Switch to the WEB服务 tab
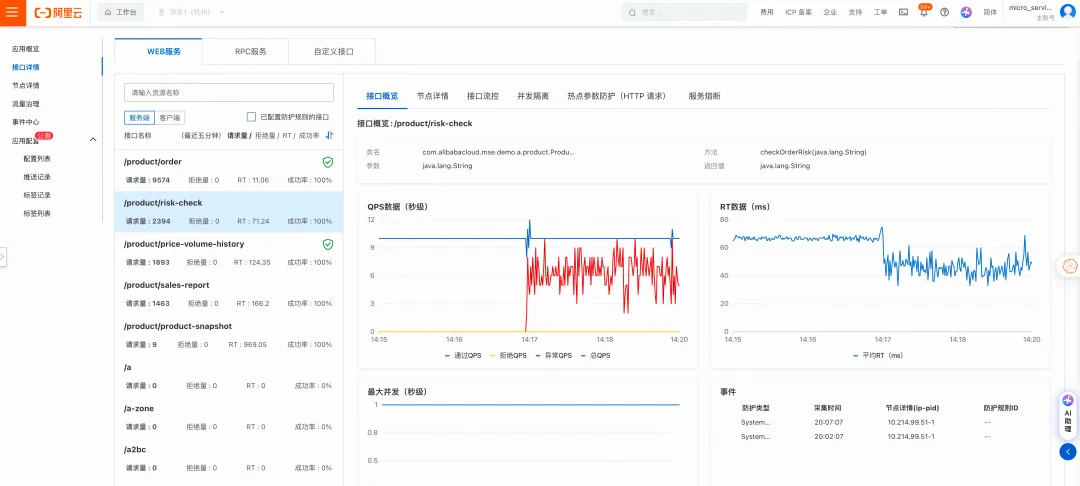Image resolution: width=1080 pixels, height=486 pixels. [x=158, y=52]
